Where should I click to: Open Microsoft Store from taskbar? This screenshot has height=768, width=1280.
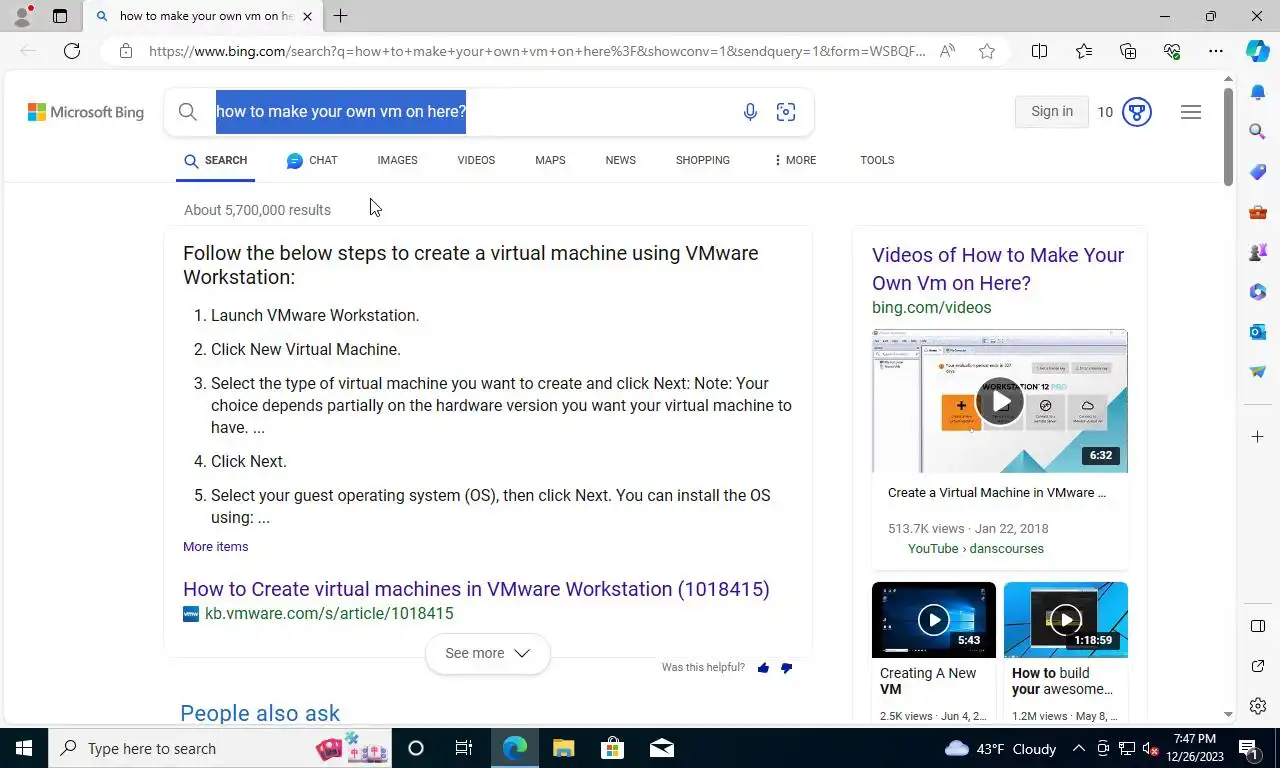click(612, 748)
